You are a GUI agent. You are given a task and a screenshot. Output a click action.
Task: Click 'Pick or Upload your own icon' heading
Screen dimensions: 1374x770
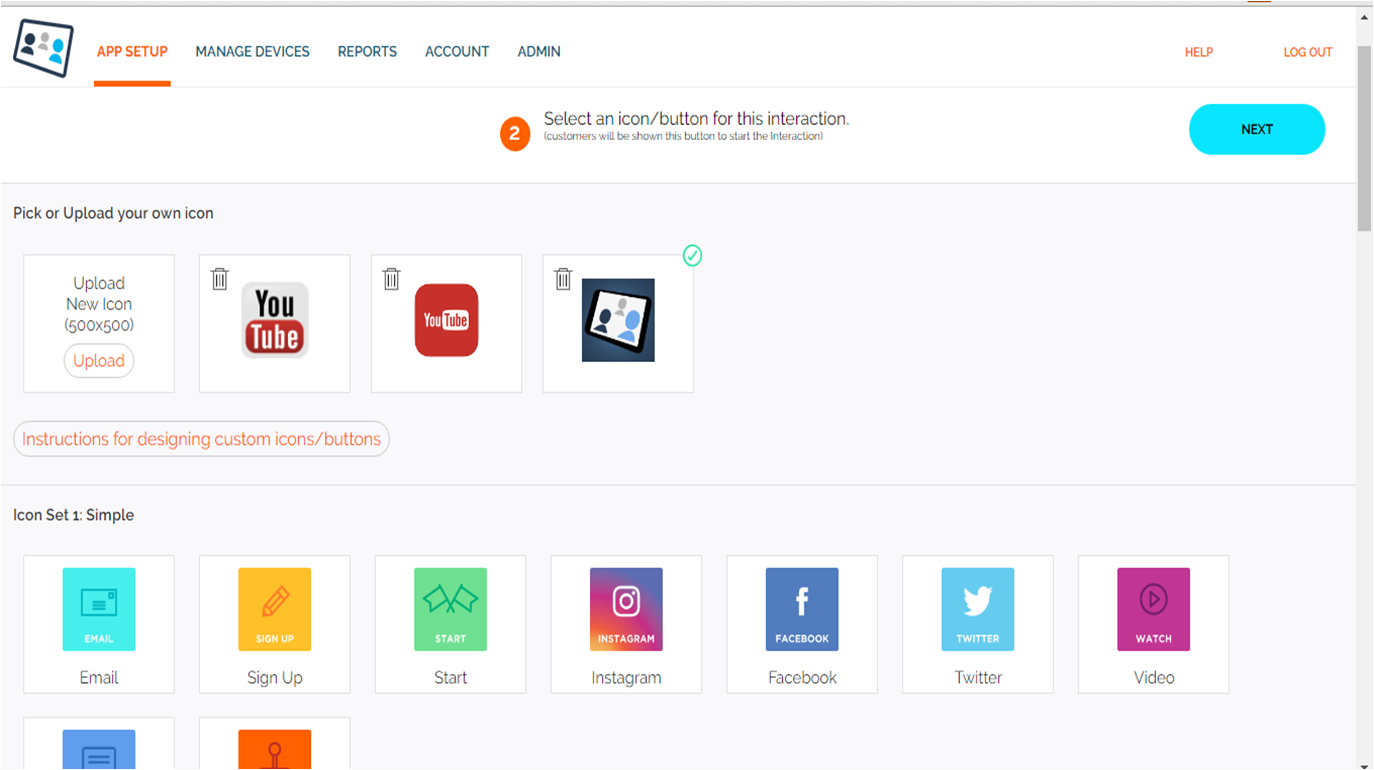click(x=113, y=213)
